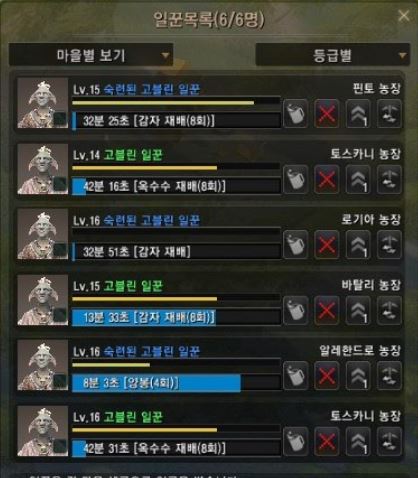Select the Lv.15 숙련된 고블린 일꾼 portrait
This screenshot has height=478, width=418.
click(43, 103)
